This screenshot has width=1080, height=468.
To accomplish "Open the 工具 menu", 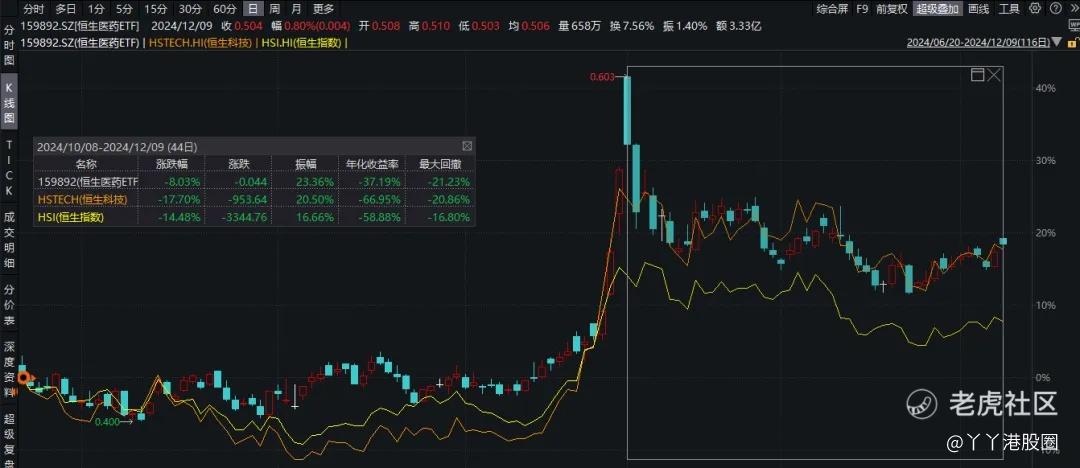I will point(1009,9).
